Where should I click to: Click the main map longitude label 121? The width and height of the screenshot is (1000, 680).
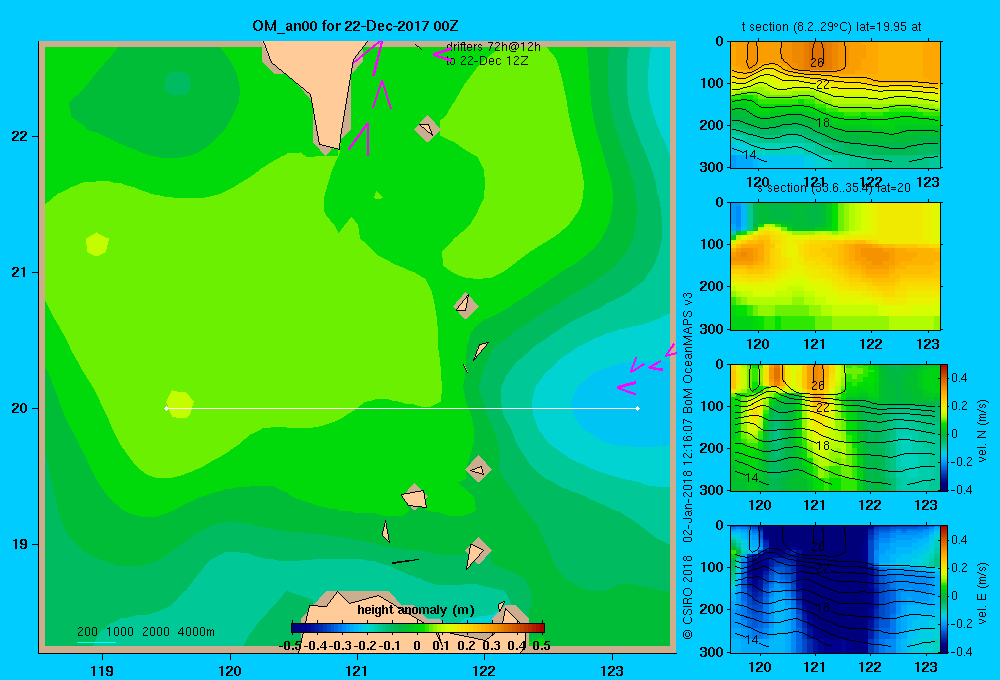point(357,670)
